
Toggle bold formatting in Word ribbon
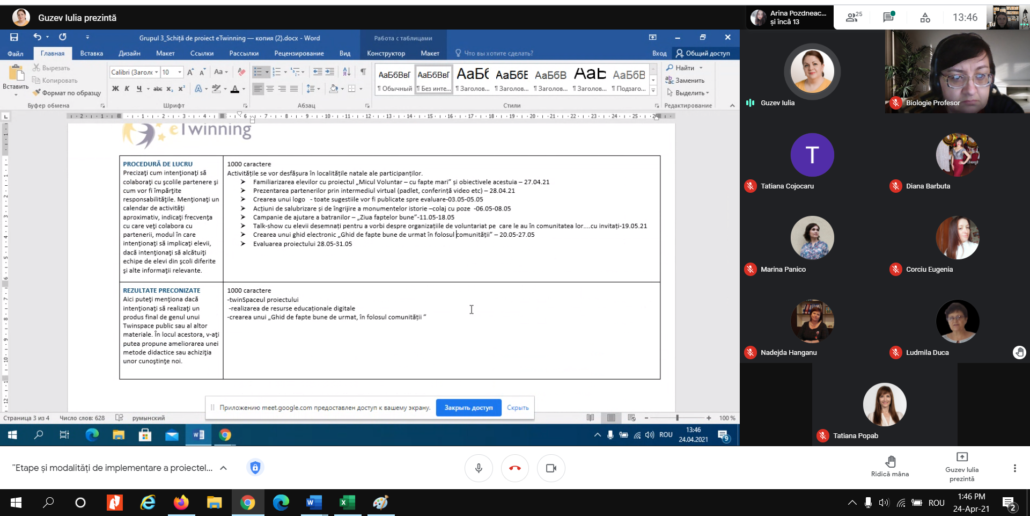(113, 89)
